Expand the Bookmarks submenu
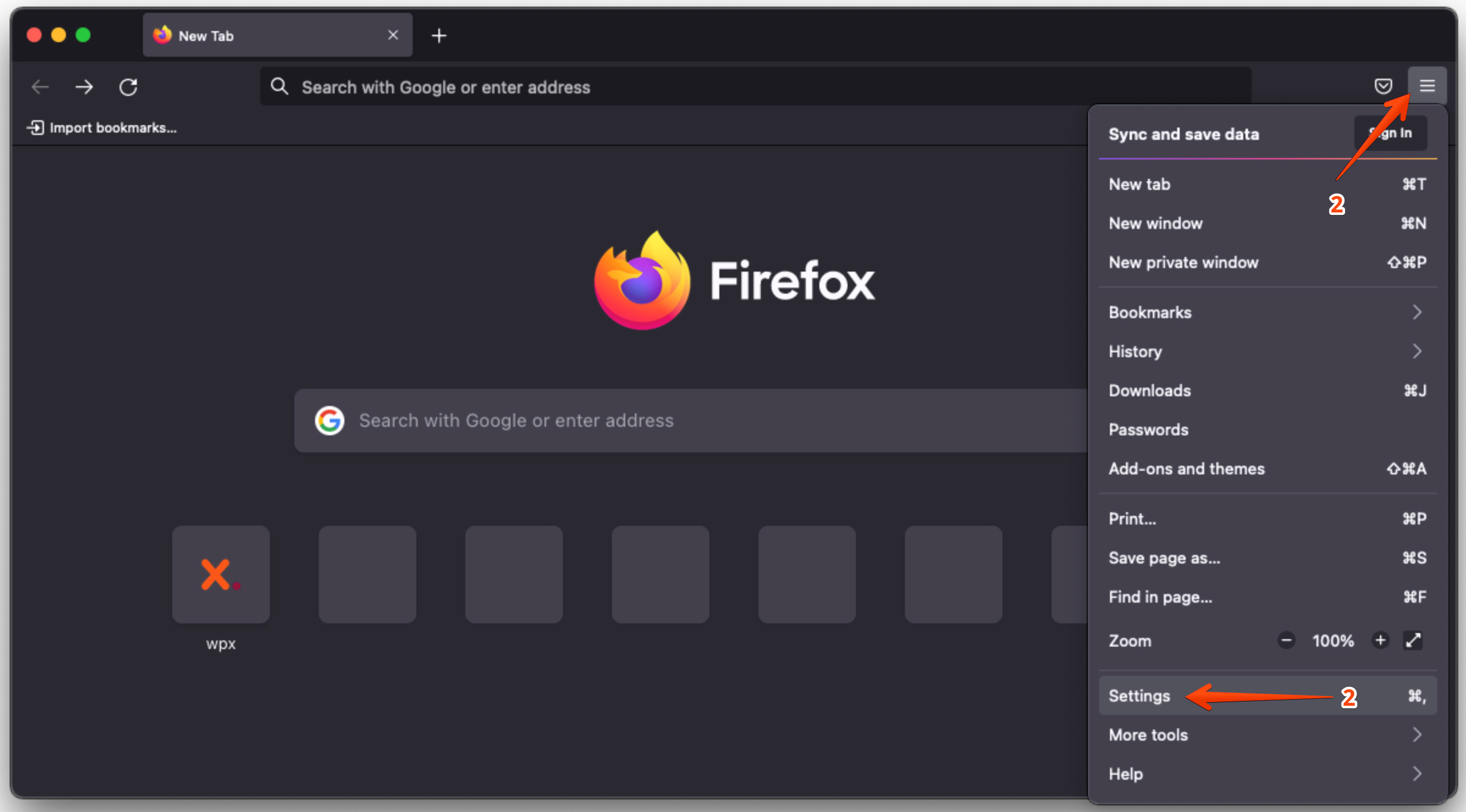The height and width of the screenshot is (812, 1466). click(1267, 313)
